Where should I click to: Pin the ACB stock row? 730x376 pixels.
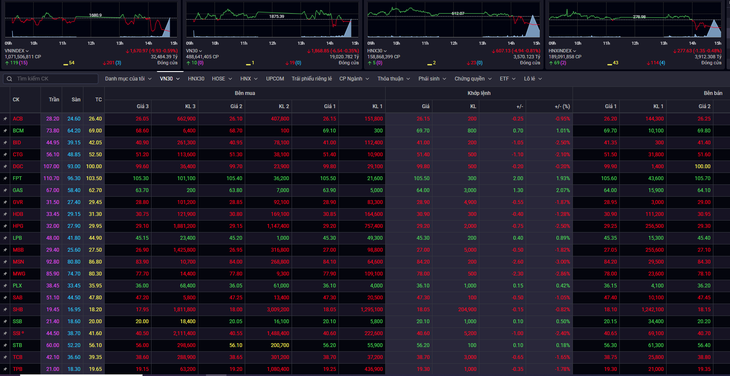click(x=5, y=119)
